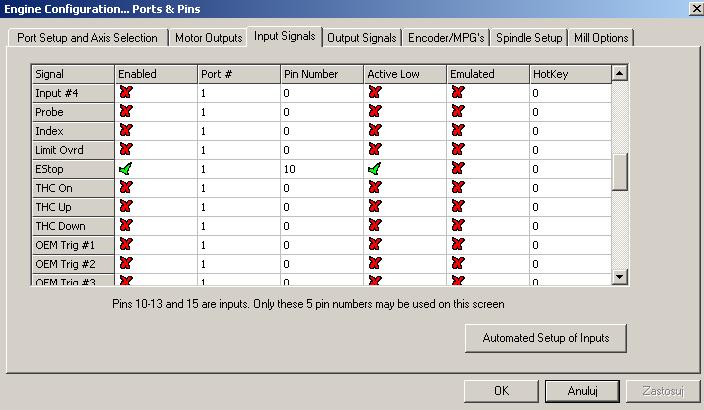This screenshot has width=704, height=410.
Task: Toggle Enabled mark for Index row
Action: click(x=126, y=130)
